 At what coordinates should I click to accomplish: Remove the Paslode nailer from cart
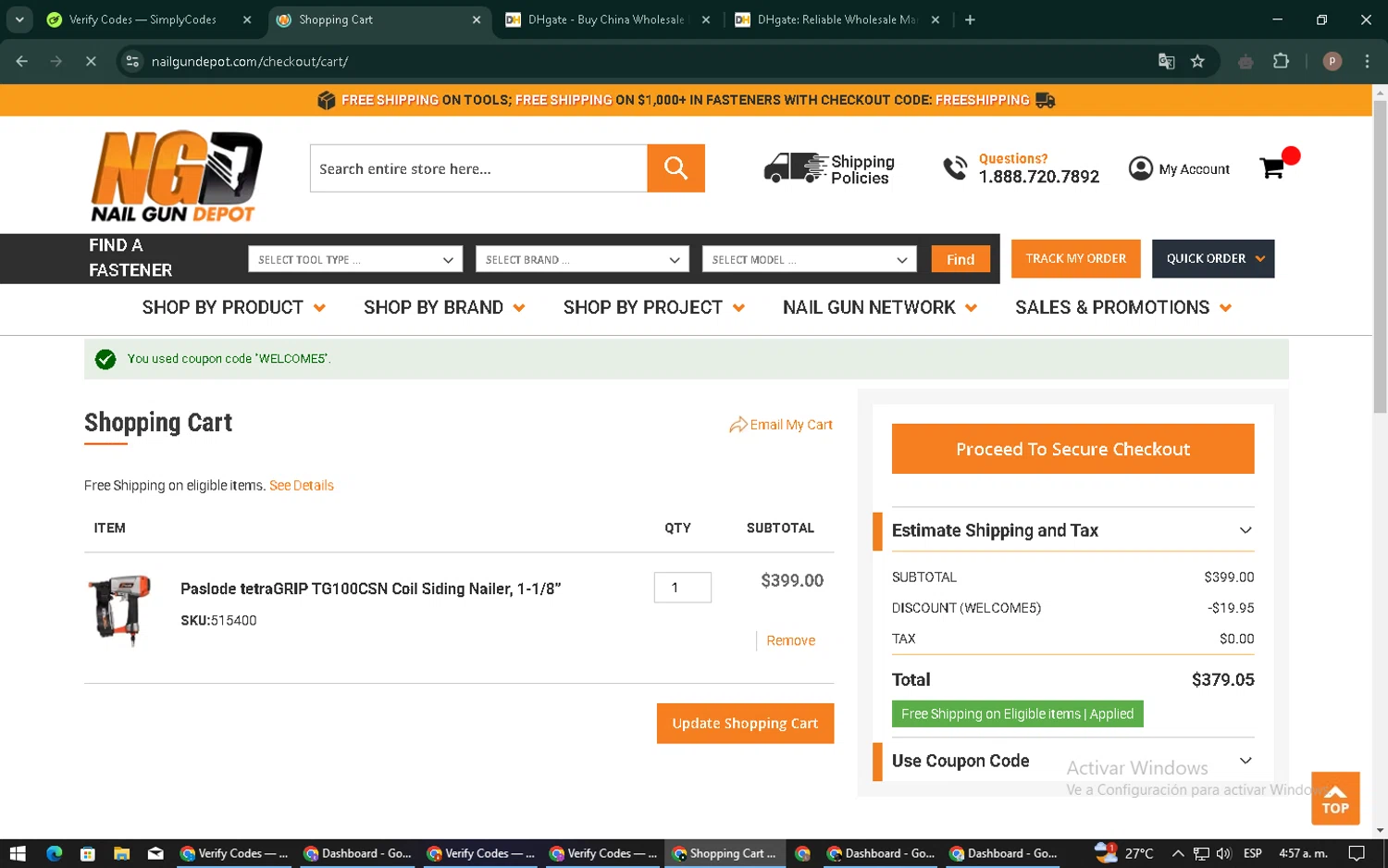pos(790,640)
